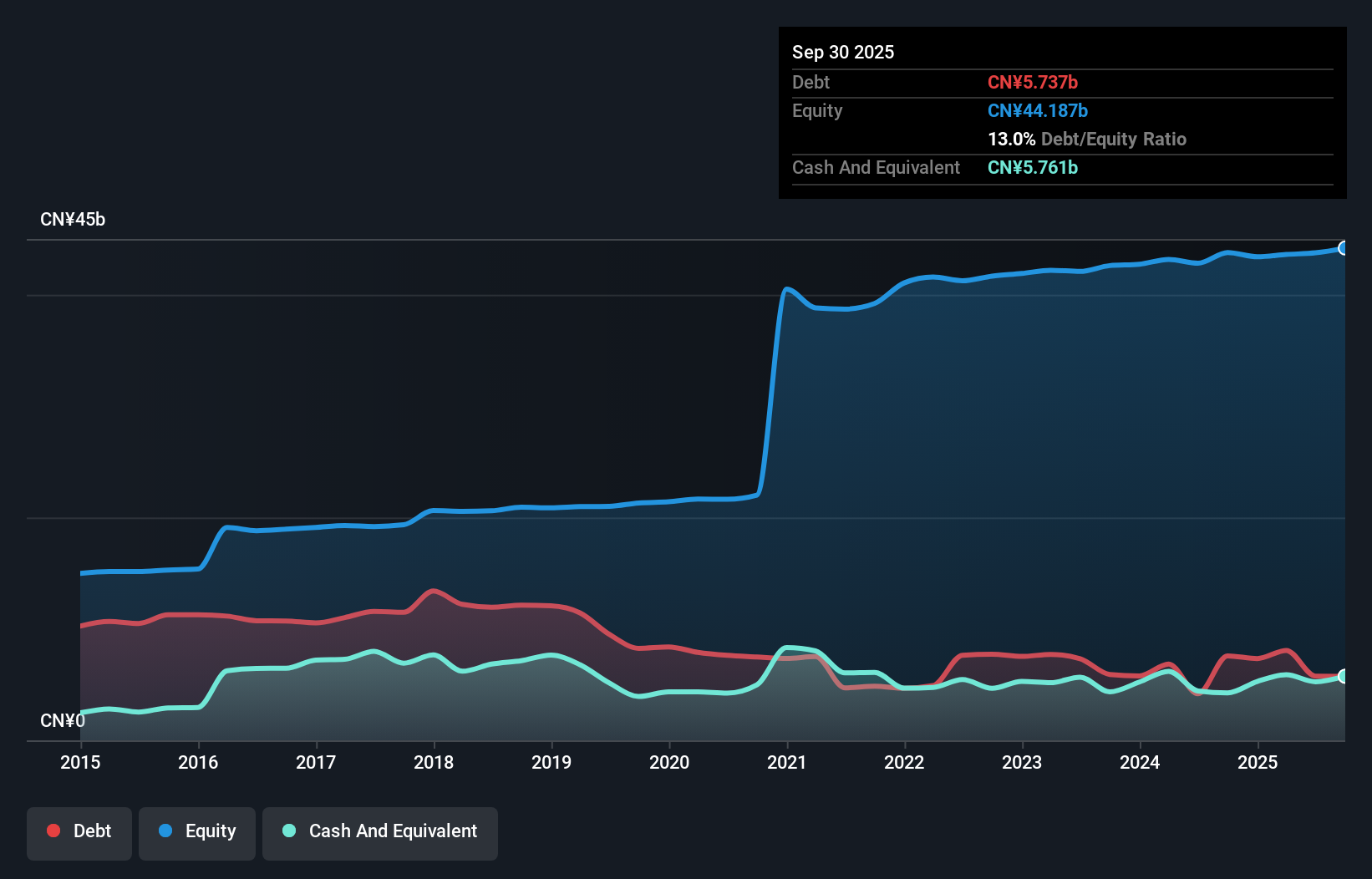
Task: Select the white marker on the Equity line
Action: (1344, 248)
